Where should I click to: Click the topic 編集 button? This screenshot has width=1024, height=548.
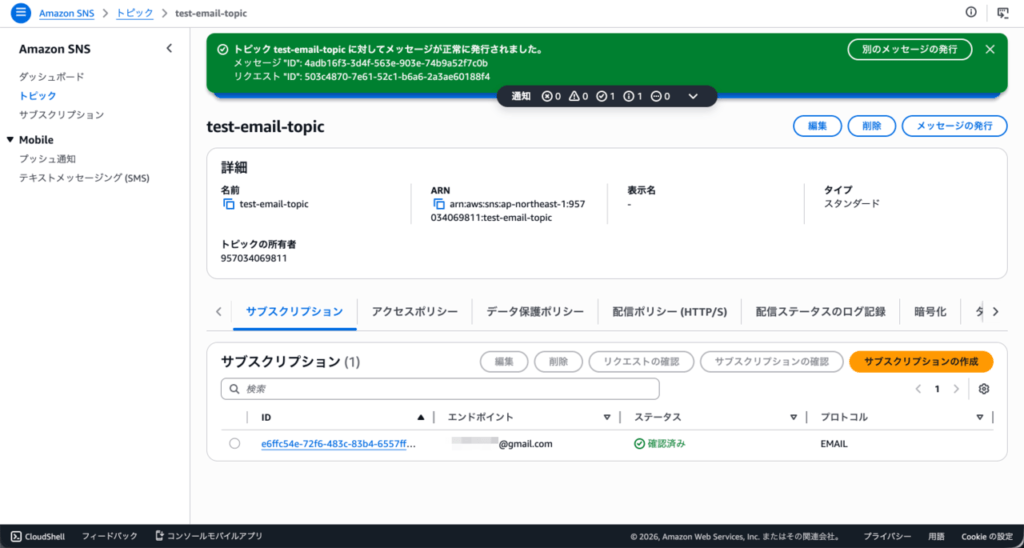tap(818, 126)
